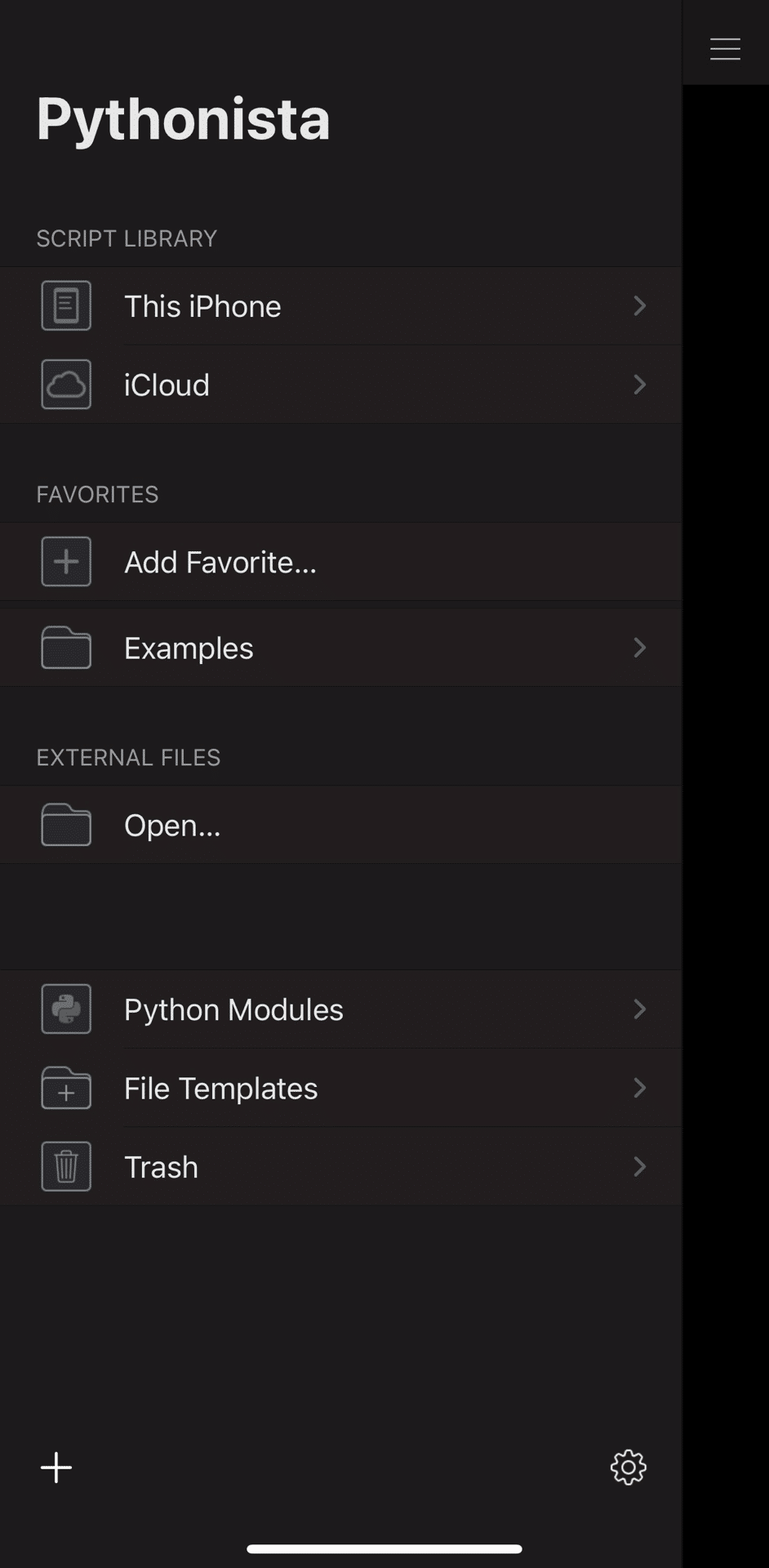Screen dimensions: 769x1568
Task: Tap the Python logo icon for Modules
Action: click(66, 1009)
